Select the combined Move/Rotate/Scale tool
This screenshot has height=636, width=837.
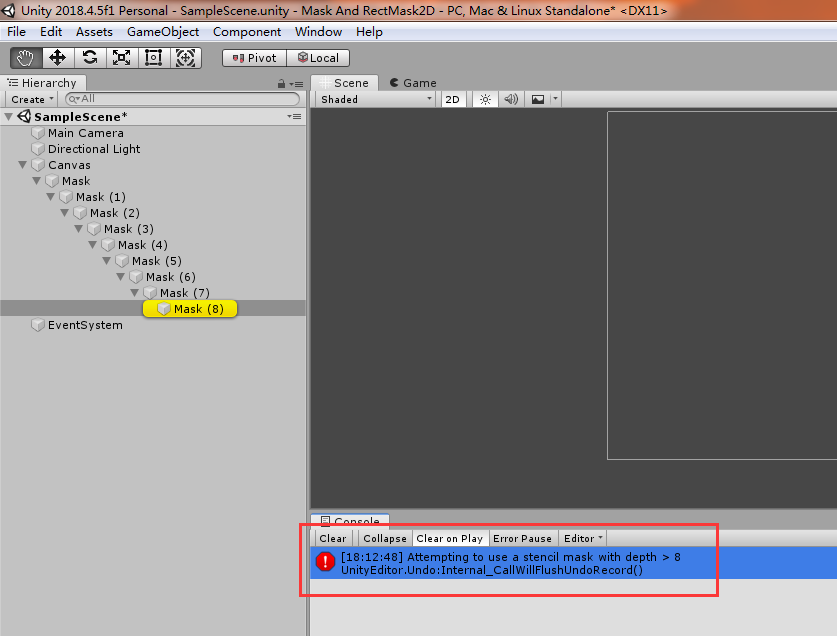tap(185, 57)
